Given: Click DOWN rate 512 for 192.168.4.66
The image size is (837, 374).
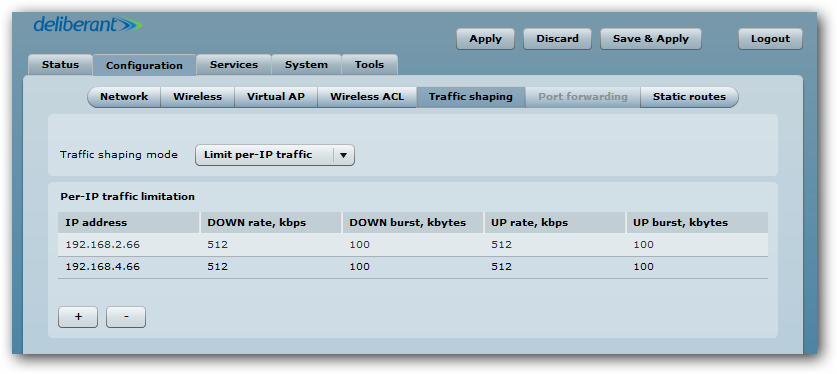Looking at the screenshot, I should pyautogui.click(x=271, y=267).
